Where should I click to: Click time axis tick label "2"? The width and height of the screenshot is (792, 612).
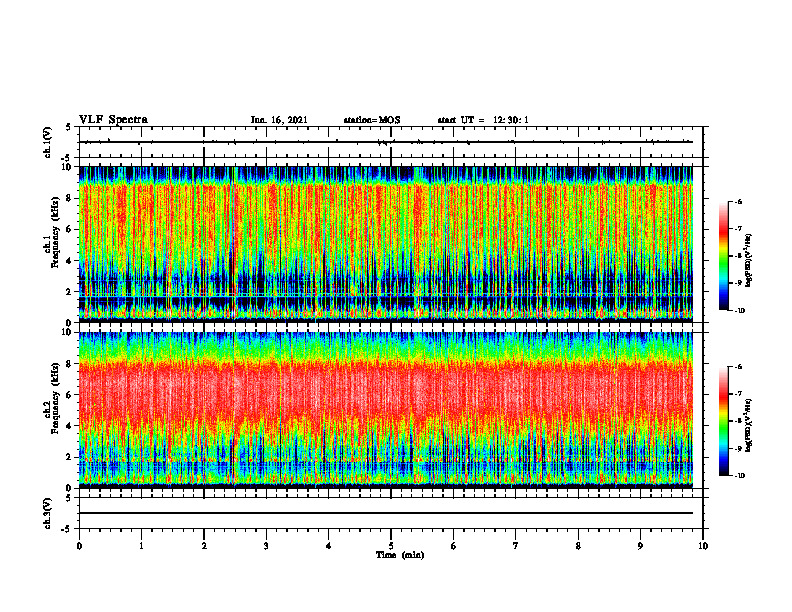(204, 546)
